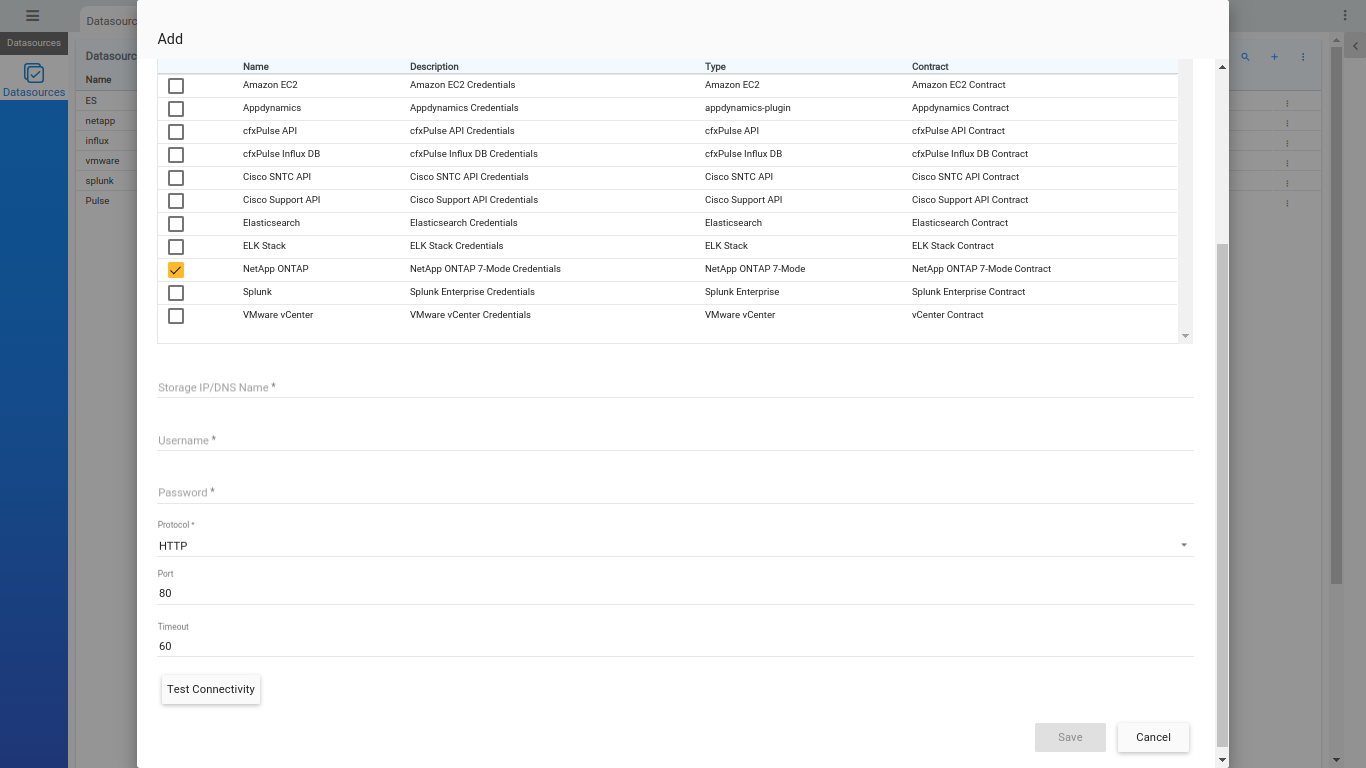Select the cfxPulse API checkbox
Screen dimensions: 1366x768
click(x=176, y=132)
